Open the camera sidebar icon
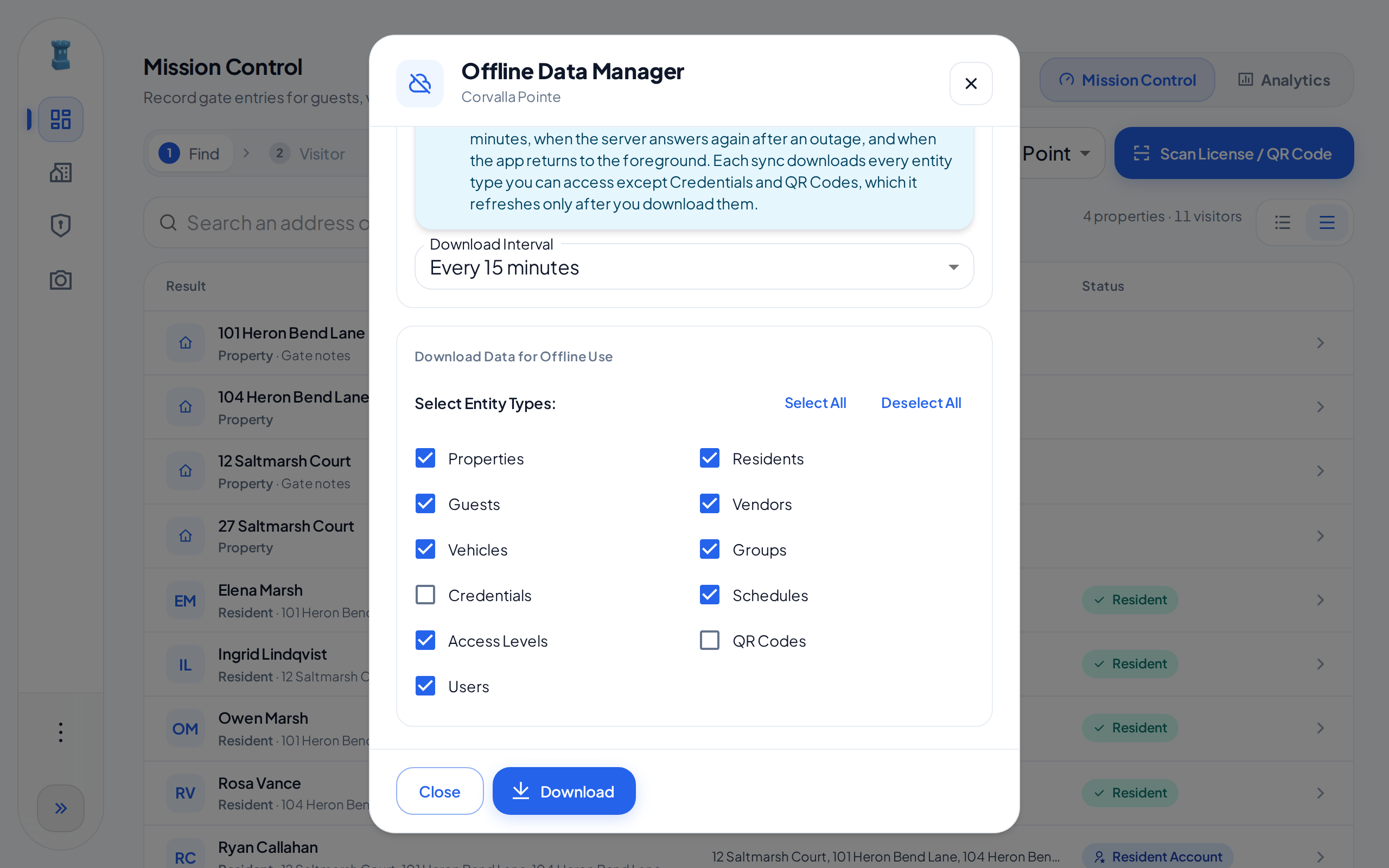The width and height of the screenshot is (1389, 868). pos(61,280)
